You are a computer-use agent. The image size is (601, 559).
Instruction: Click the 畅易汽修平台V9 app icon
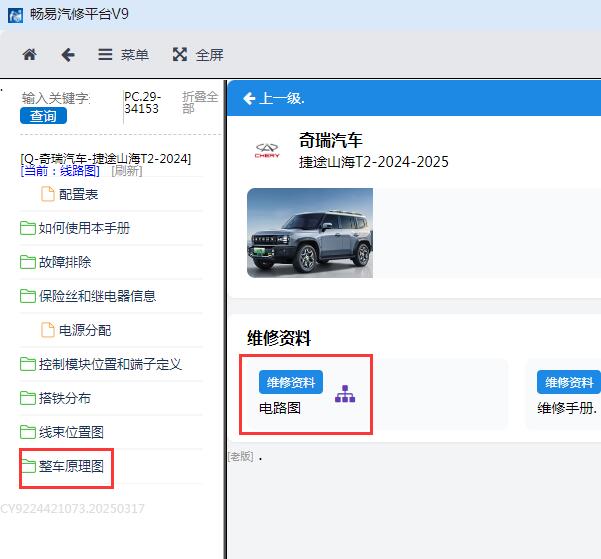[15, 16]
